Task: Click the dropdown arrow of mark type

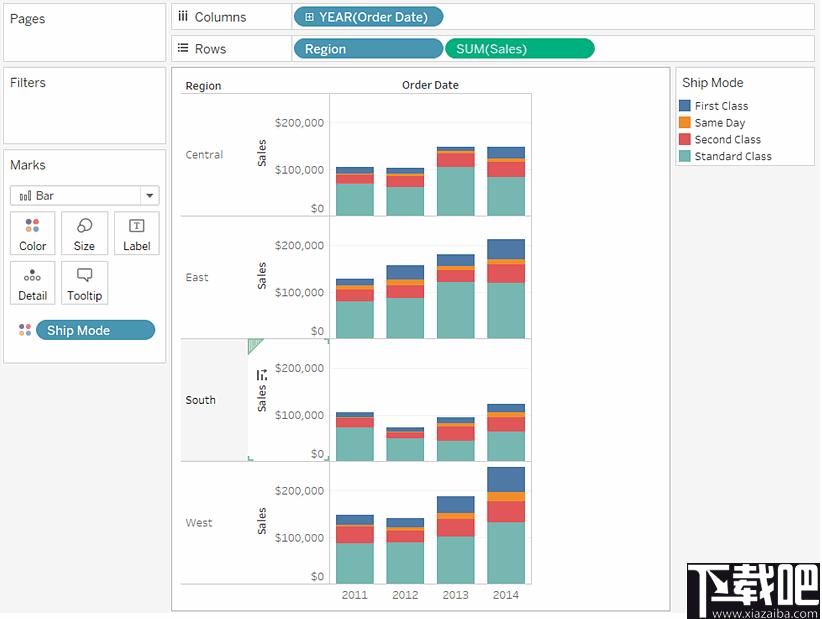Action: point(150,196)
